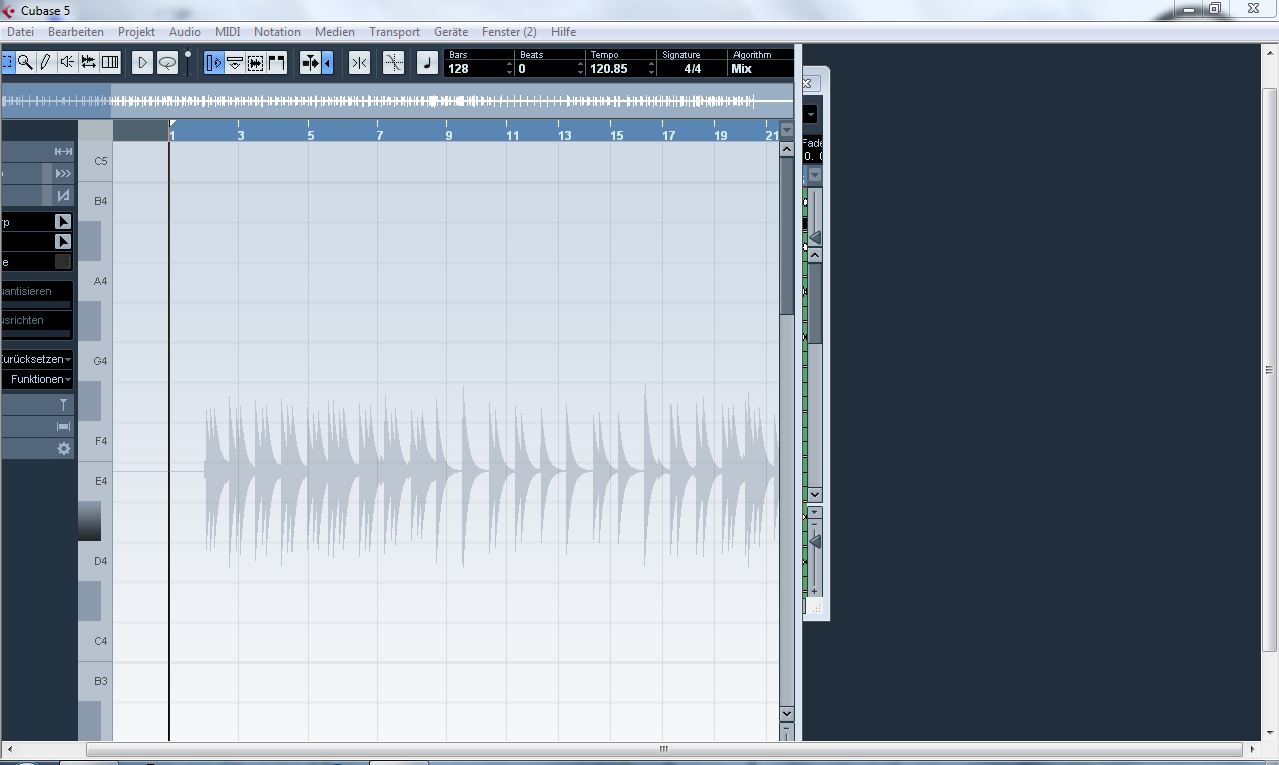Select the Zoom magnifier tool
1279x765 pixels.
point(25,62)
